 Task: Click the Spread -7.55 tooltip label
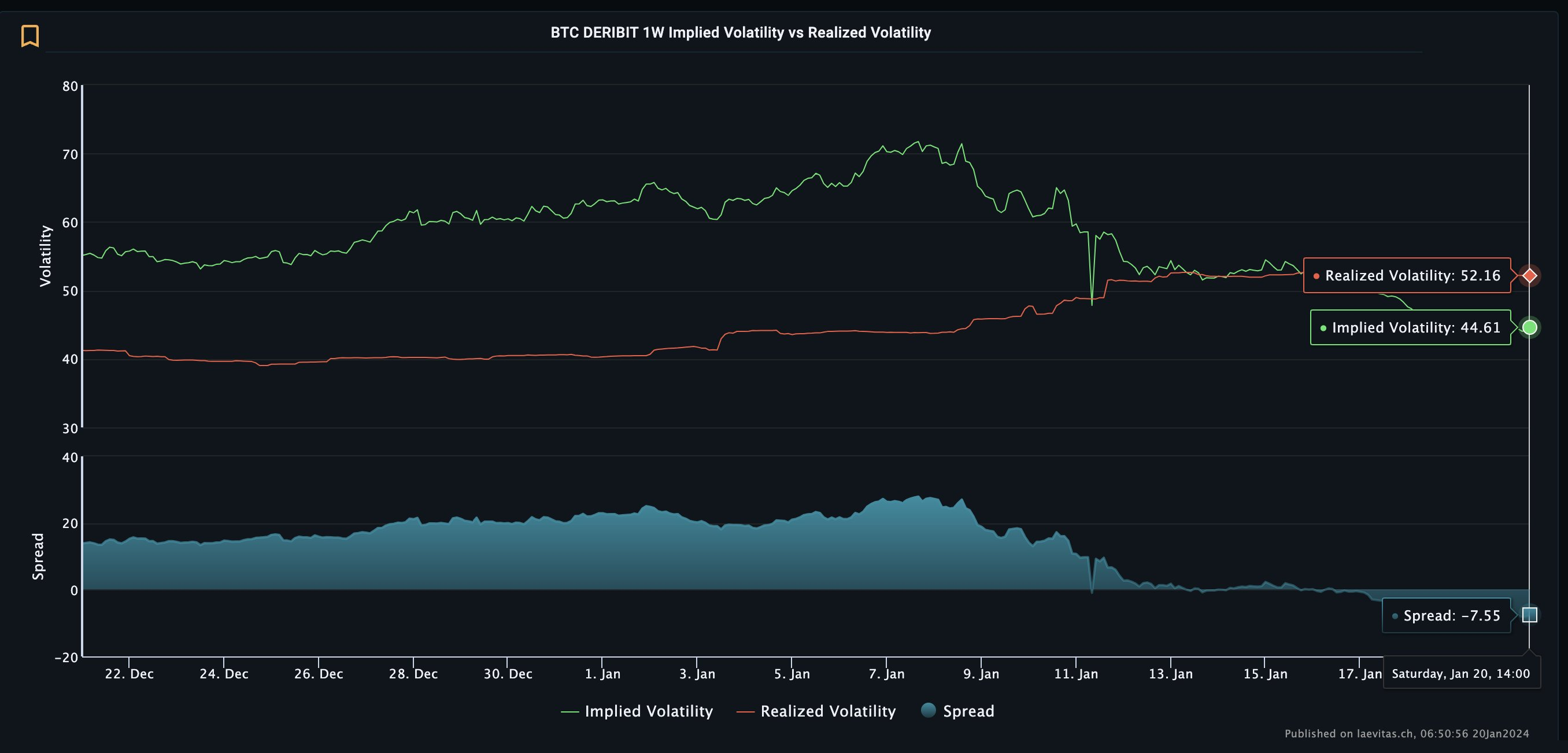1446,615
